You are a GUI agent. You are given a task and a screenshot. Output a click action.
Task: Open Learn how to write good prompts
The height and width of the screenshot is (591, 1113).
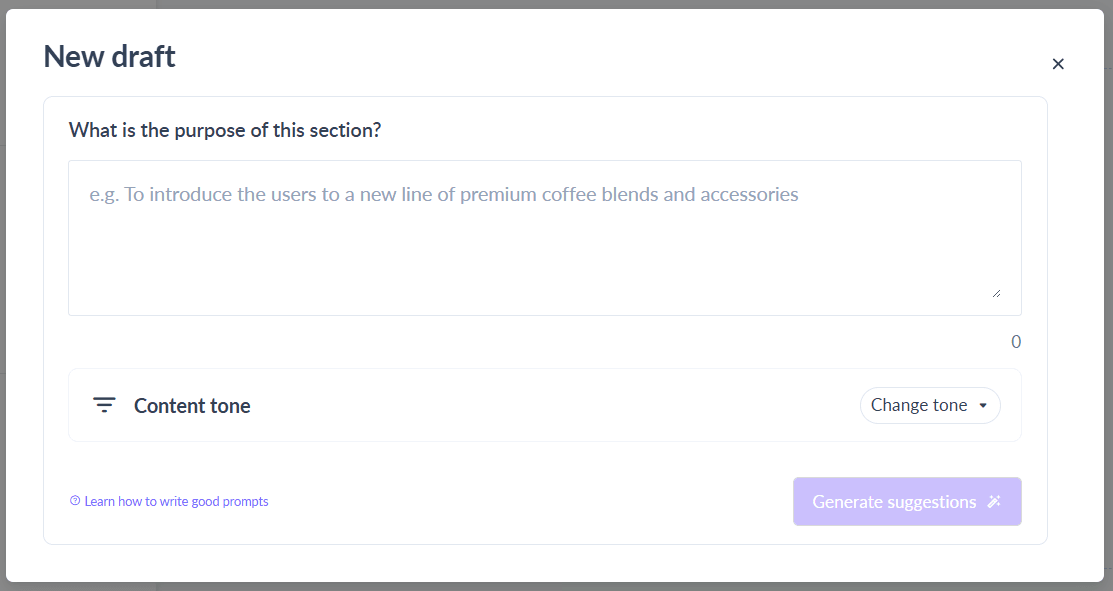(x=176, y=501)
